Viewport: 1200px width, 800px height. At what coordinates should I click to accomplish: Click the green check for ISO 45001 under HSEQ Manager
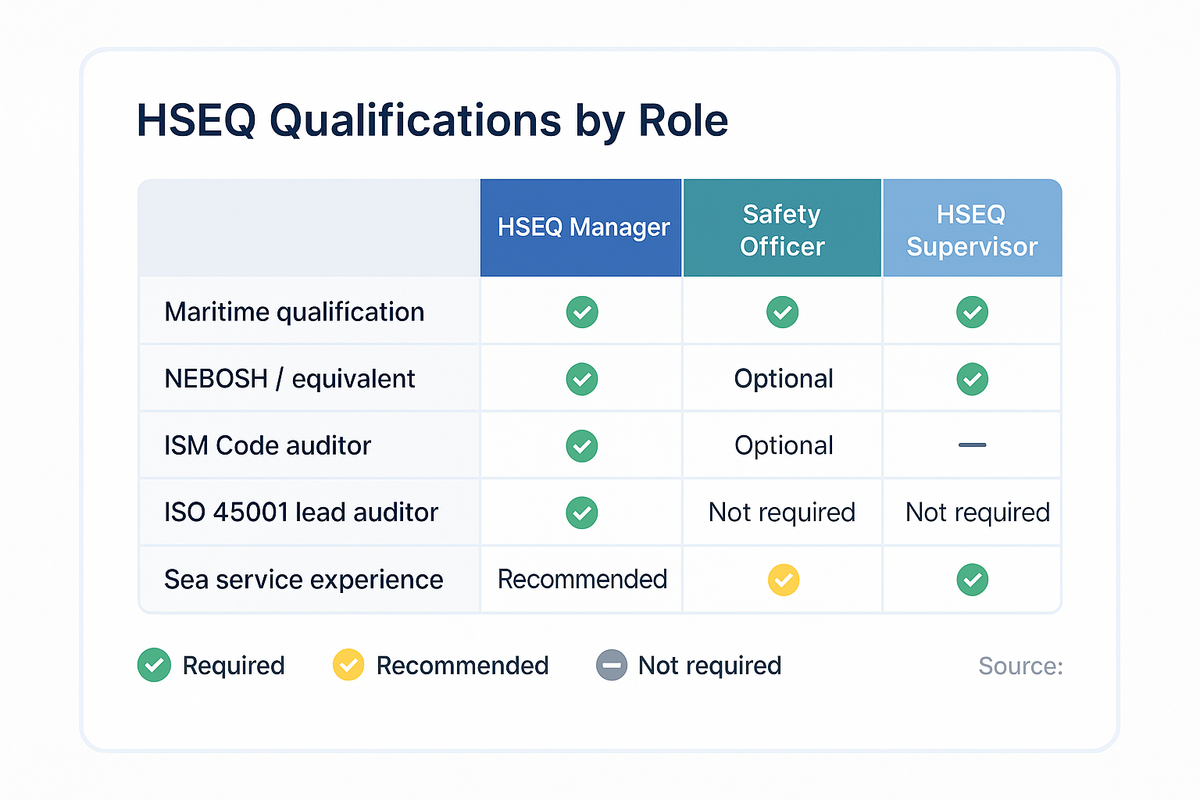tap(582, 512)
